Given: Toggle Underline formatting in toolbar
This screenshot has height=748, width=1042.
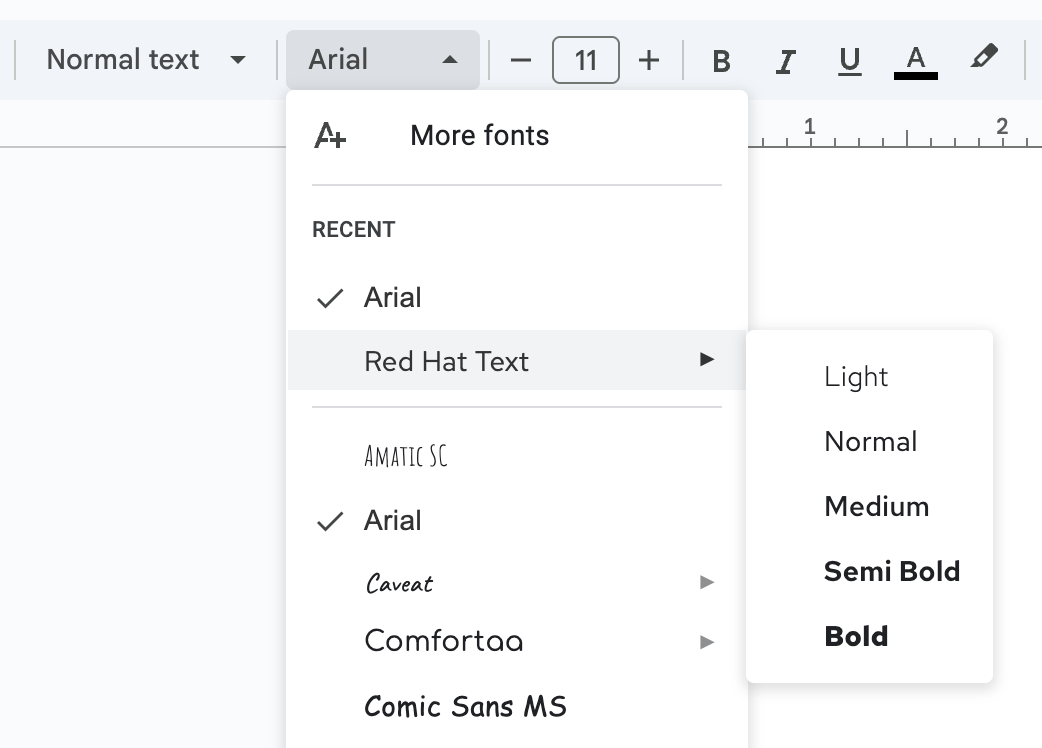Looking at the screenshot, I should tap(850, 61).
